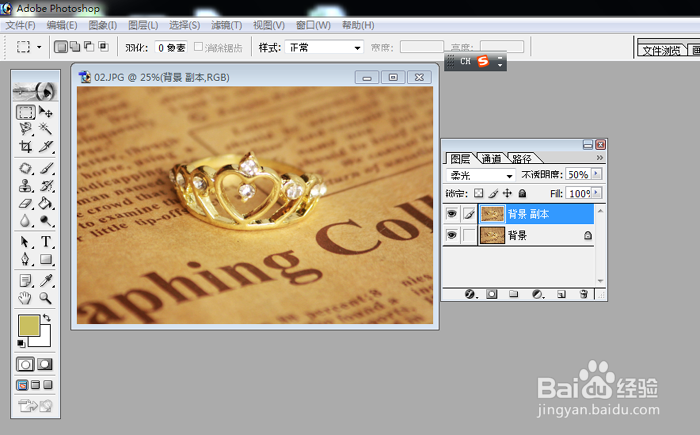Image resolution: width=700 pixels, height=435 pixels.
Task: Select the Rectangle shape tool
Action: [x=46, y=259]
